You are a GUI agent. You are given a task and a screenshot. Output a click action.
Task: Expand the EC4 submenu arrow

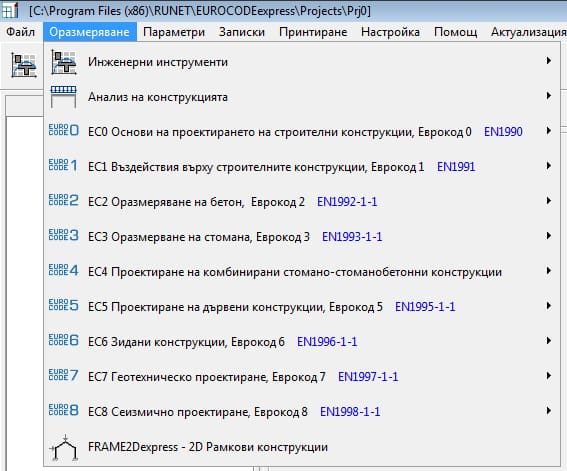(x=549, y=271)
